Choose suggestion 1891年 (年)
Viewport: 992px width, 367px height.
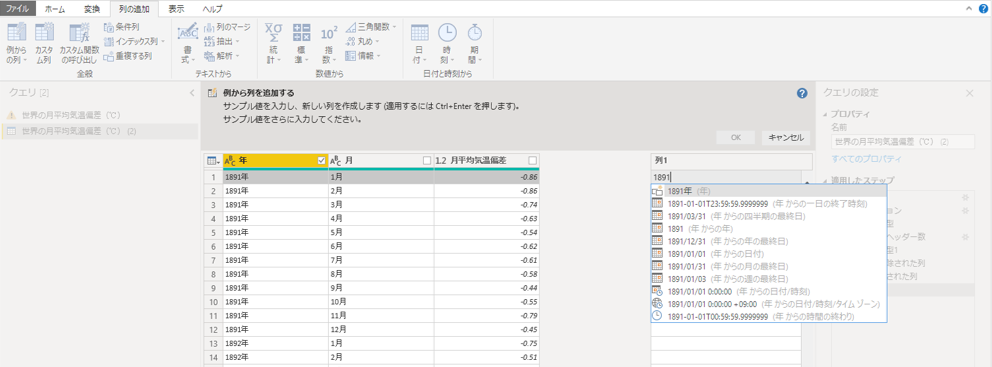(x=769, y=191)
